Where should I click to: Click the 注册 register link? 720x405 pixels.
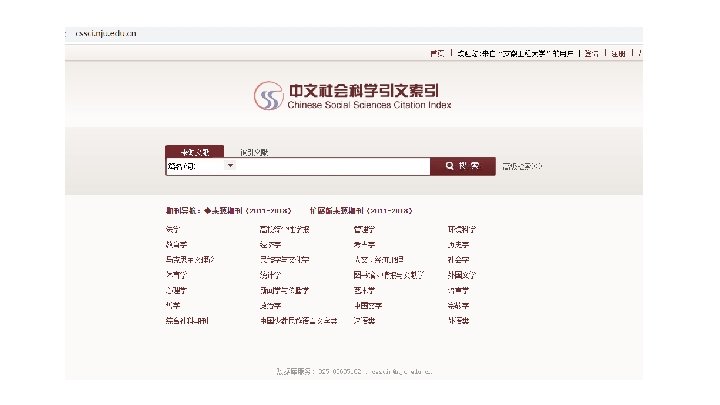point(619,53)
